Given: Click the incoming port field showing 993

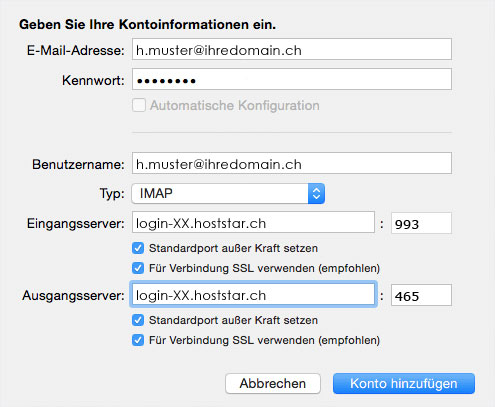Looking at the screenshot, I should 421,223.
